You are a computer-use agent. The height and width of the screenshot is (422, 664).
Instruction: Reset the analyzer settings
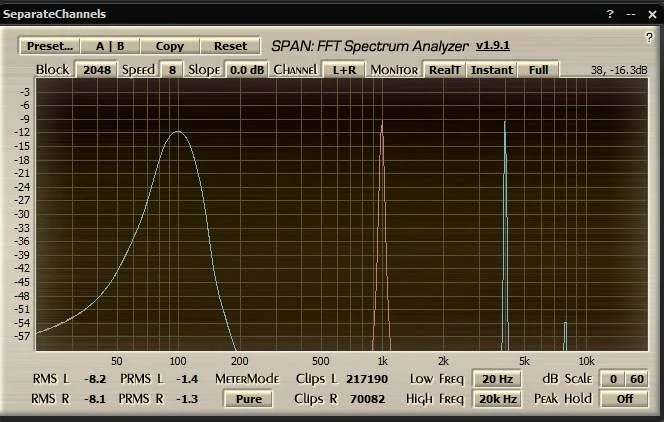pos(230,46)
